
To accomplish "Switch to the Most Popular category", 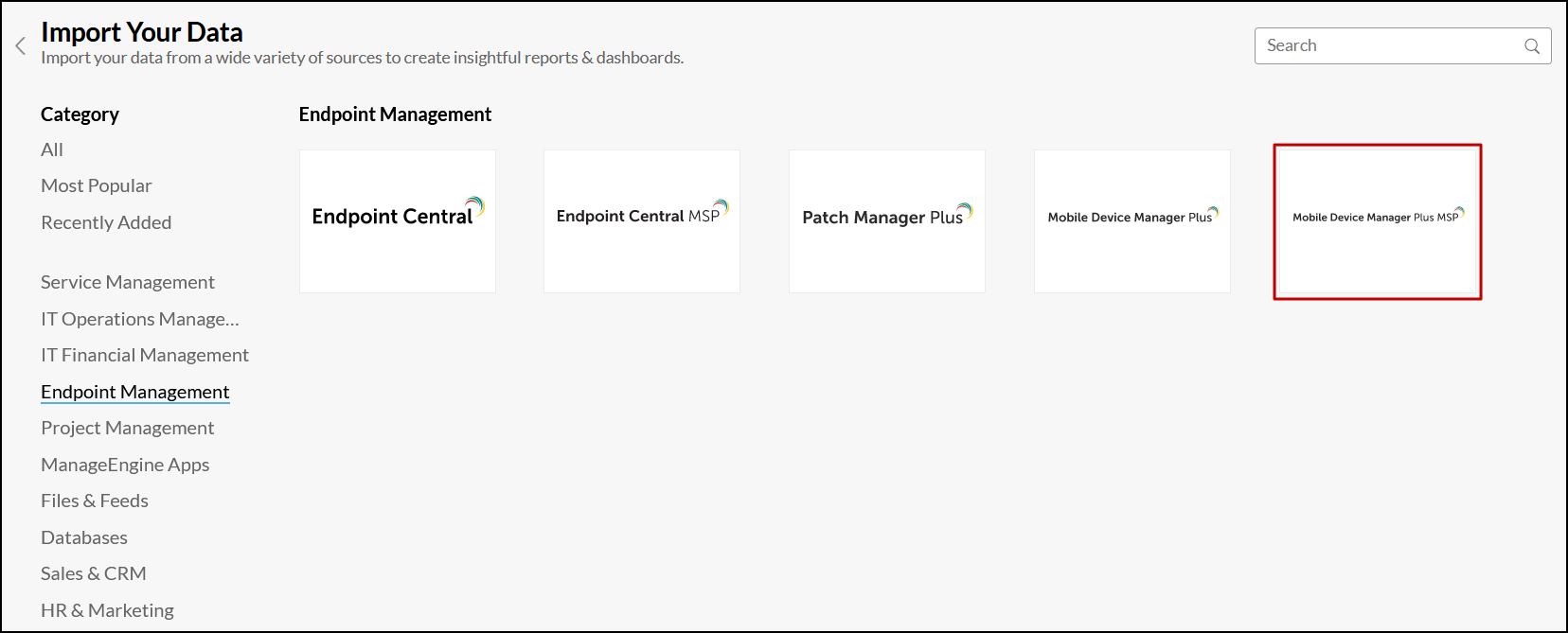I will click(x=97, y=185).
